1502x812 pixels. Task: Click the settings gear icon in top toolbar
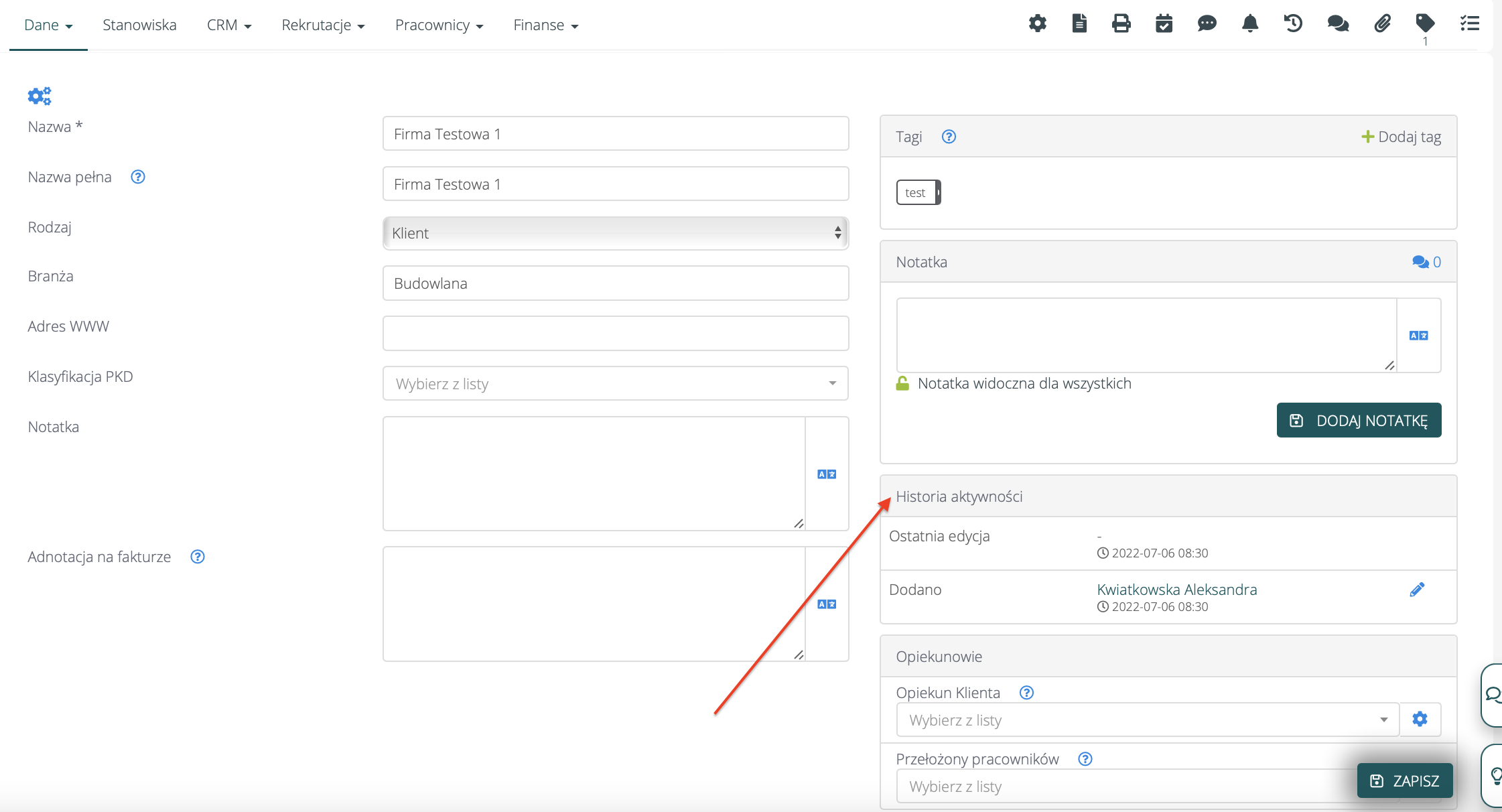1037,24
